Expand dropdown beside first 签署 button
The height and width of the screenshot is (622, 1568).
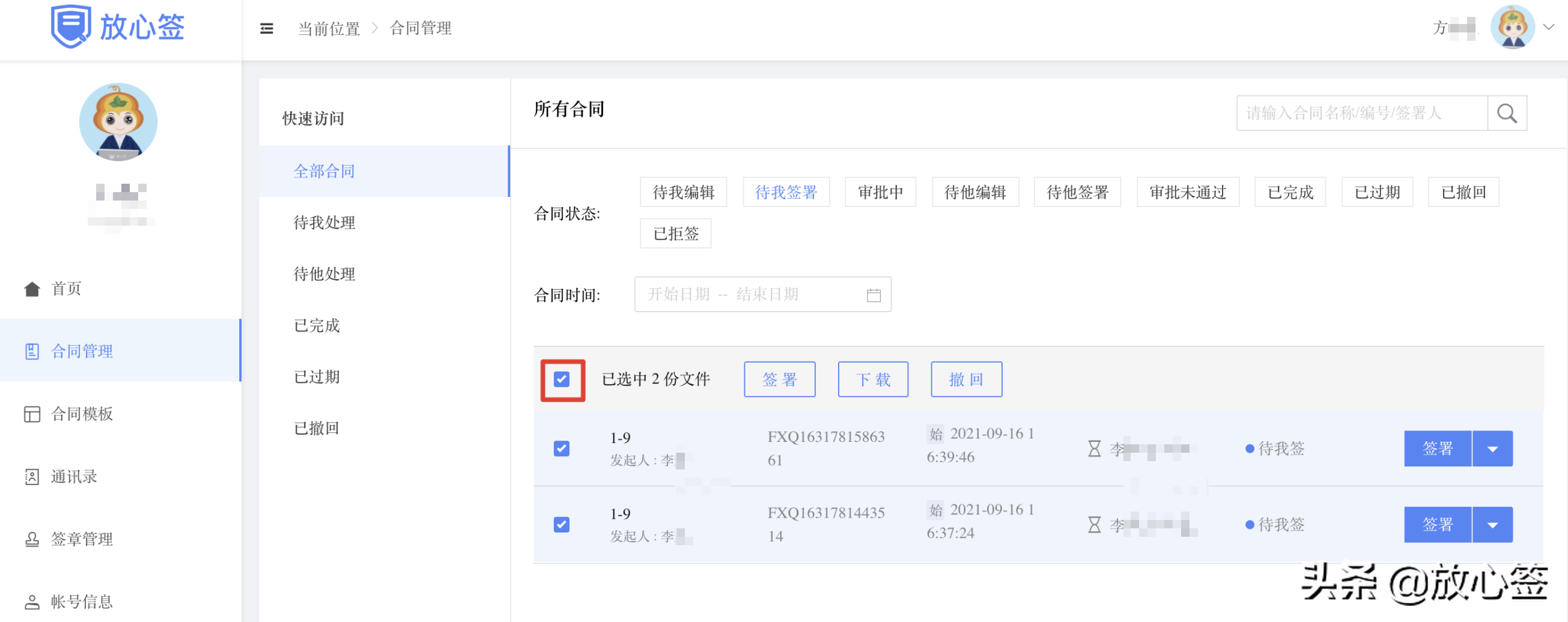pyautogui.click(x=1492, y=448)
